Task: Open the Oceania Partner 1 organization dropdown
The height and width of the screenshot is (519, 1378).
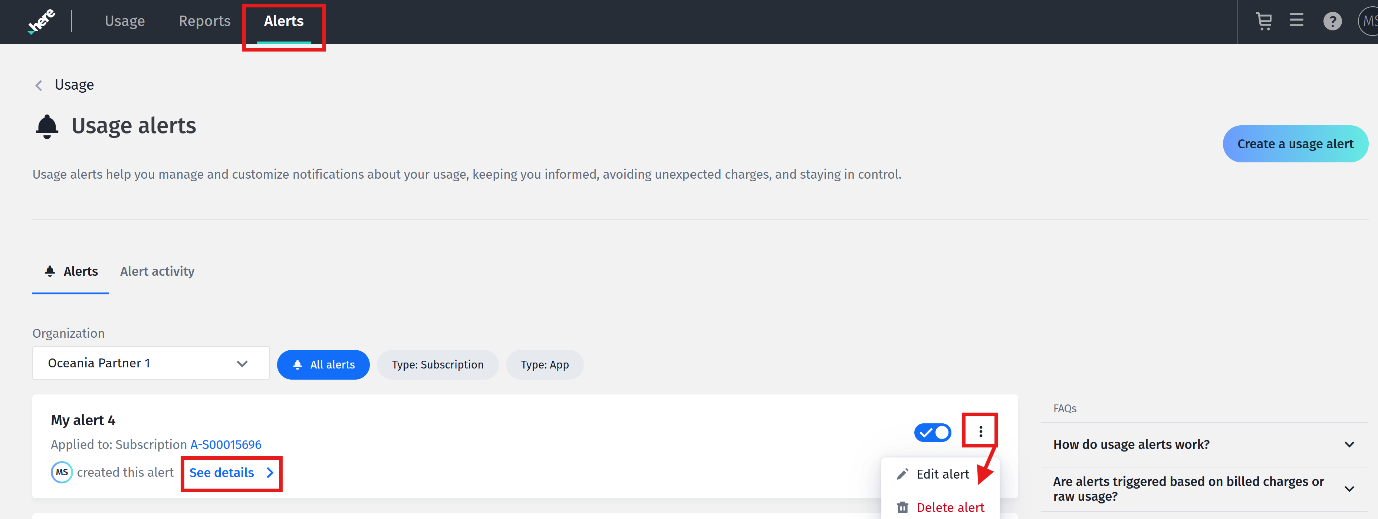Action: pyautogui.click(x=151, y=363)
